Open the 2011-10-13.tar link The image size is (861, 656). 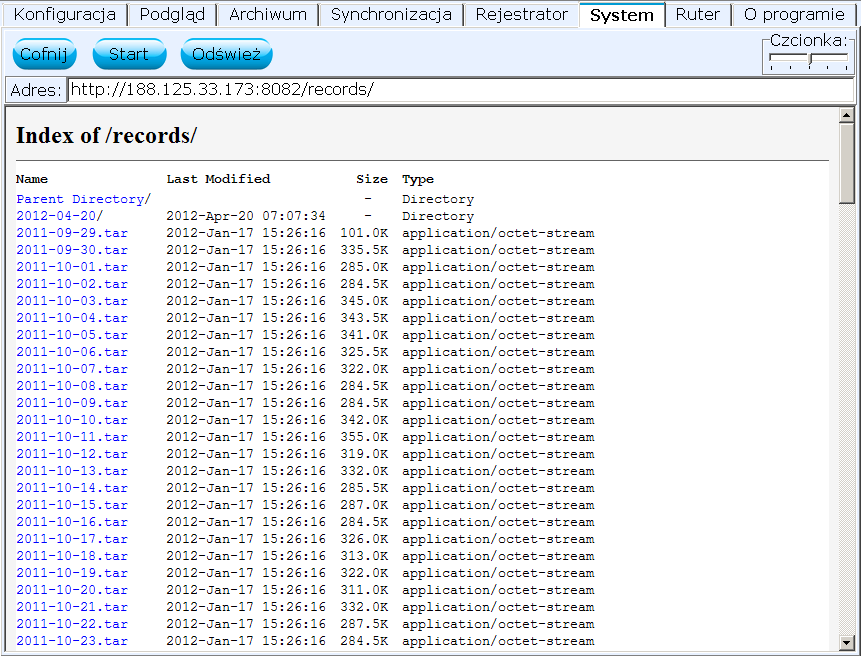[x=72, y=471]
